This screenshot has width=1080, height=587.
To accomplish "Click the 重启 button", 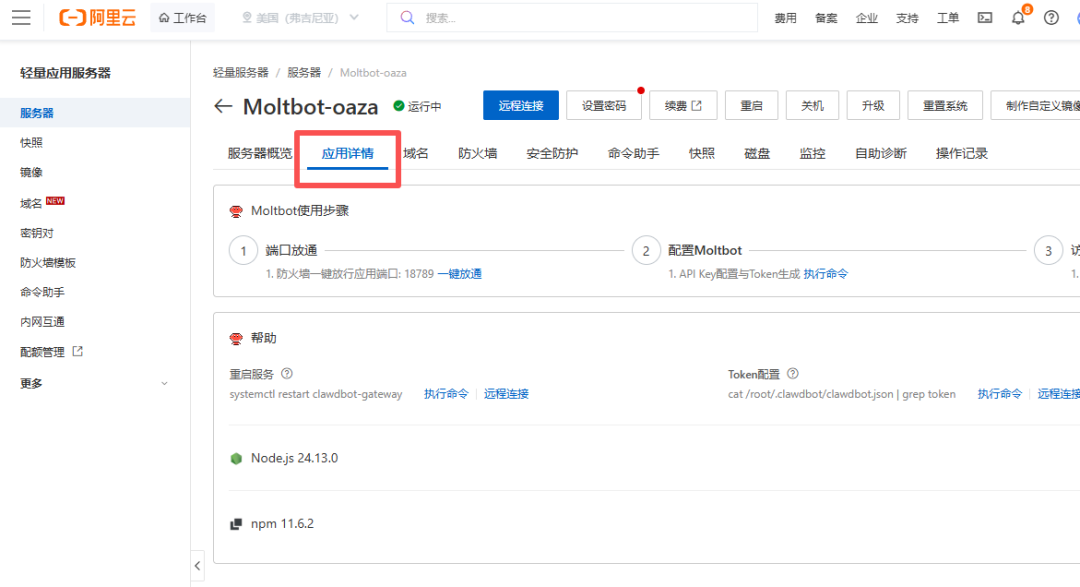I will click(x=751, y=105).
